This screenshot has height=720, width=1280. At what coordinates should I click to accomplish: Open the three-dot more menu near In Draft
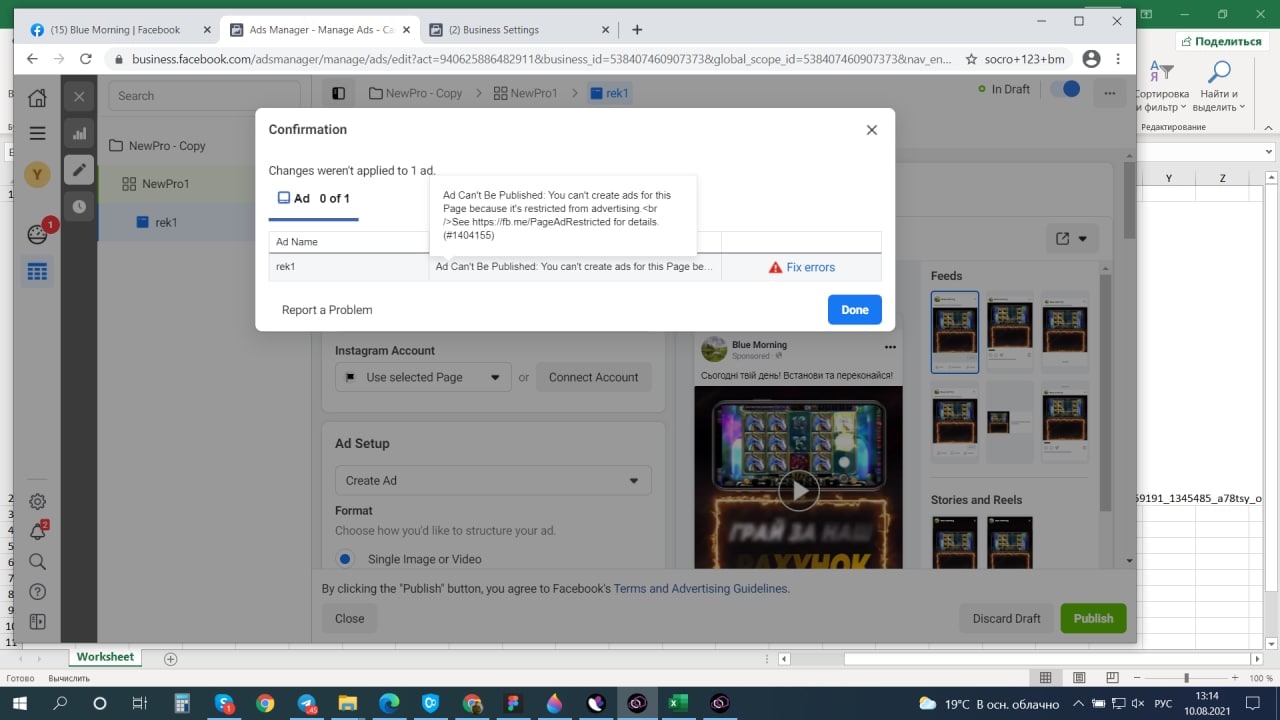click(x=1109, y=92)
